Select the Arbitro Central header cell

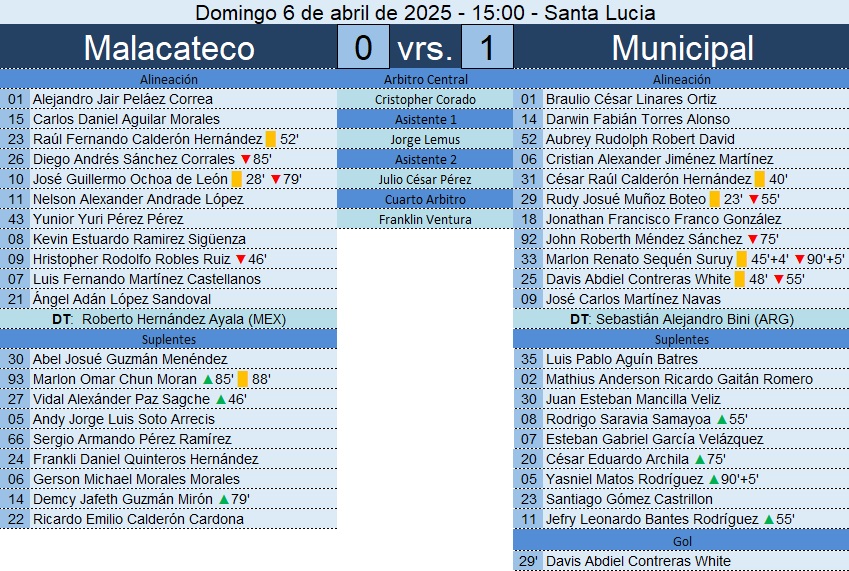[425, 80]
